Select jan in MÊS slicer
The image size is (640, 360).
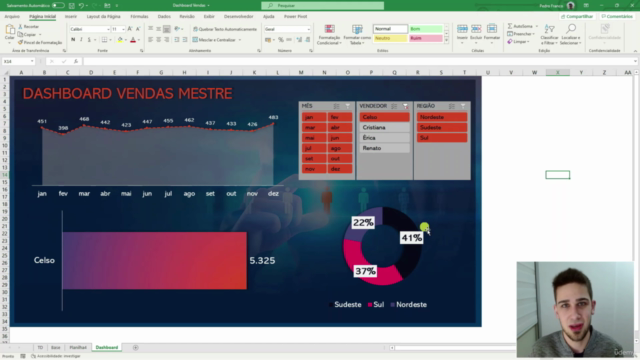pyautogui.click(x=314, y=117)
